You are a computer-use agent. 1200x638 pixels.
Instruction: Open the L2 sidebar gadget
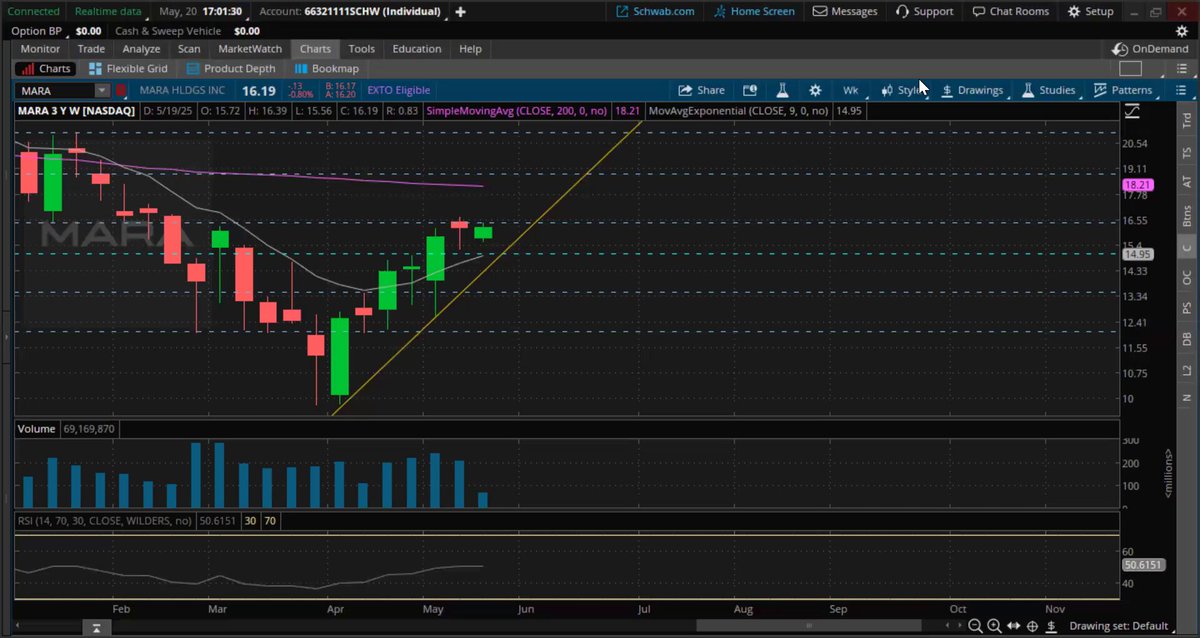coord(1187,370)
